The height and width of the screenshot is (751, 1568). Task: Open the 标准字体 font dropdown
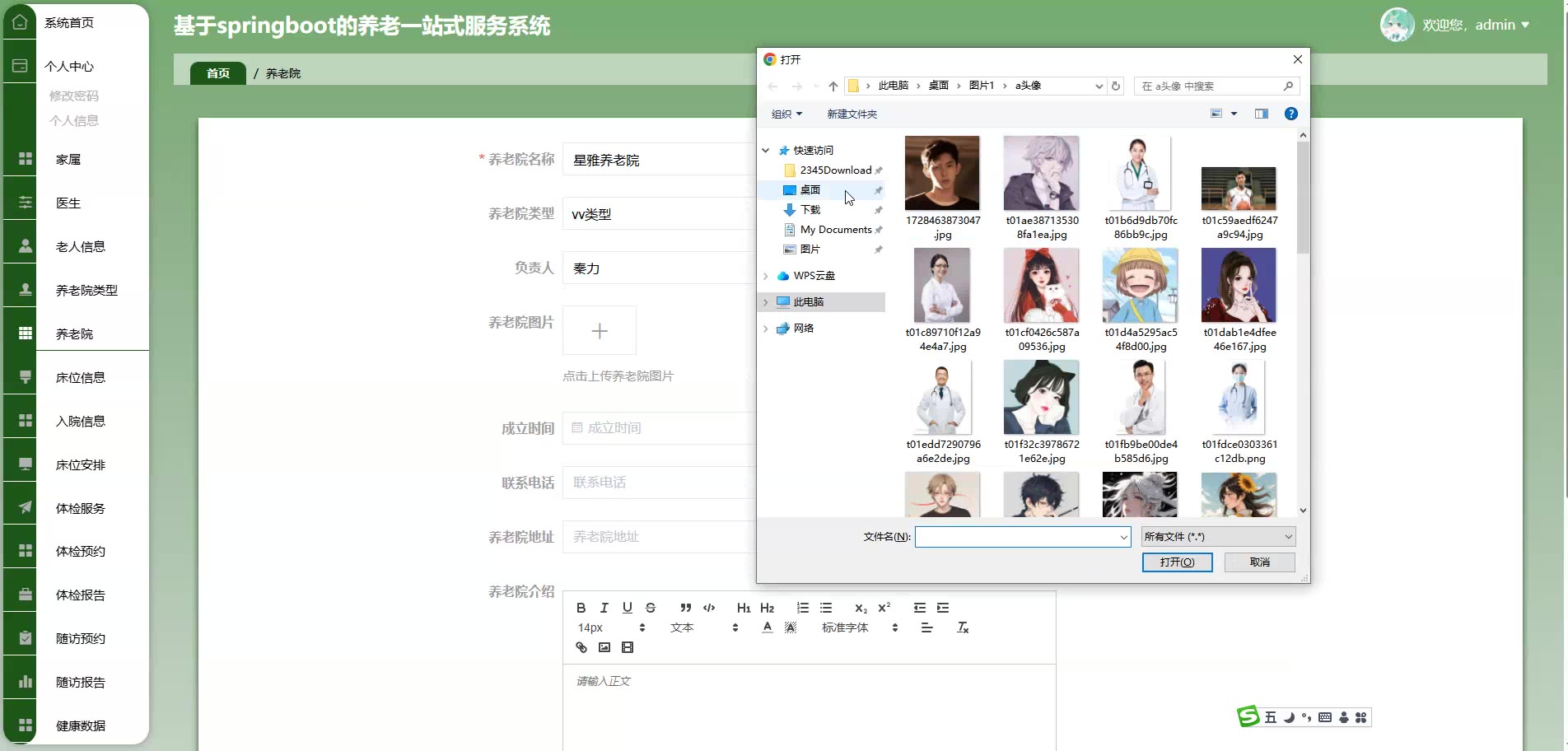coord(860,627)
